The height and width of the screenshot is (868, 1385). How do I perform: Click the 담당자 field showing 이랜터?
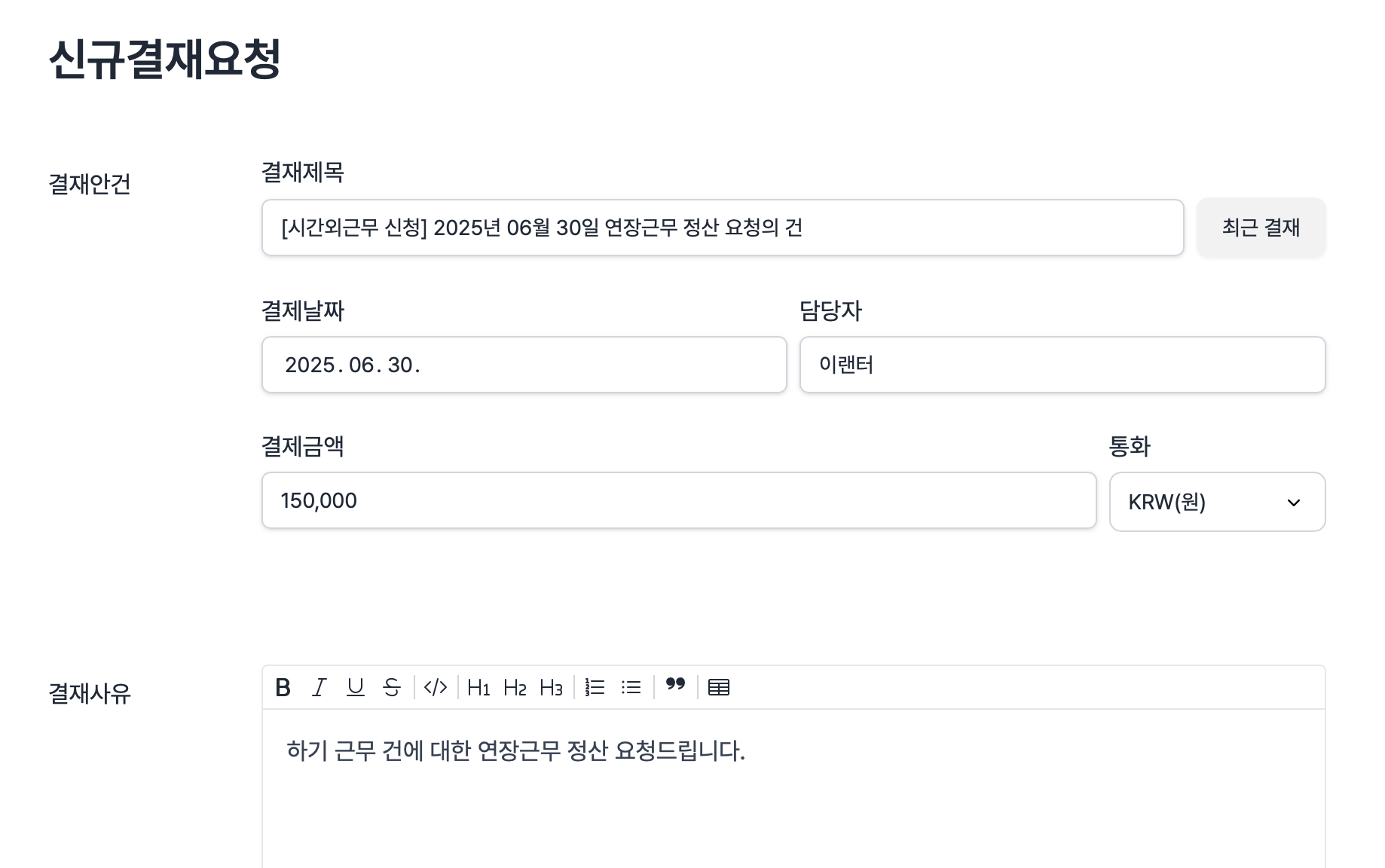[x=1062, y=365]
